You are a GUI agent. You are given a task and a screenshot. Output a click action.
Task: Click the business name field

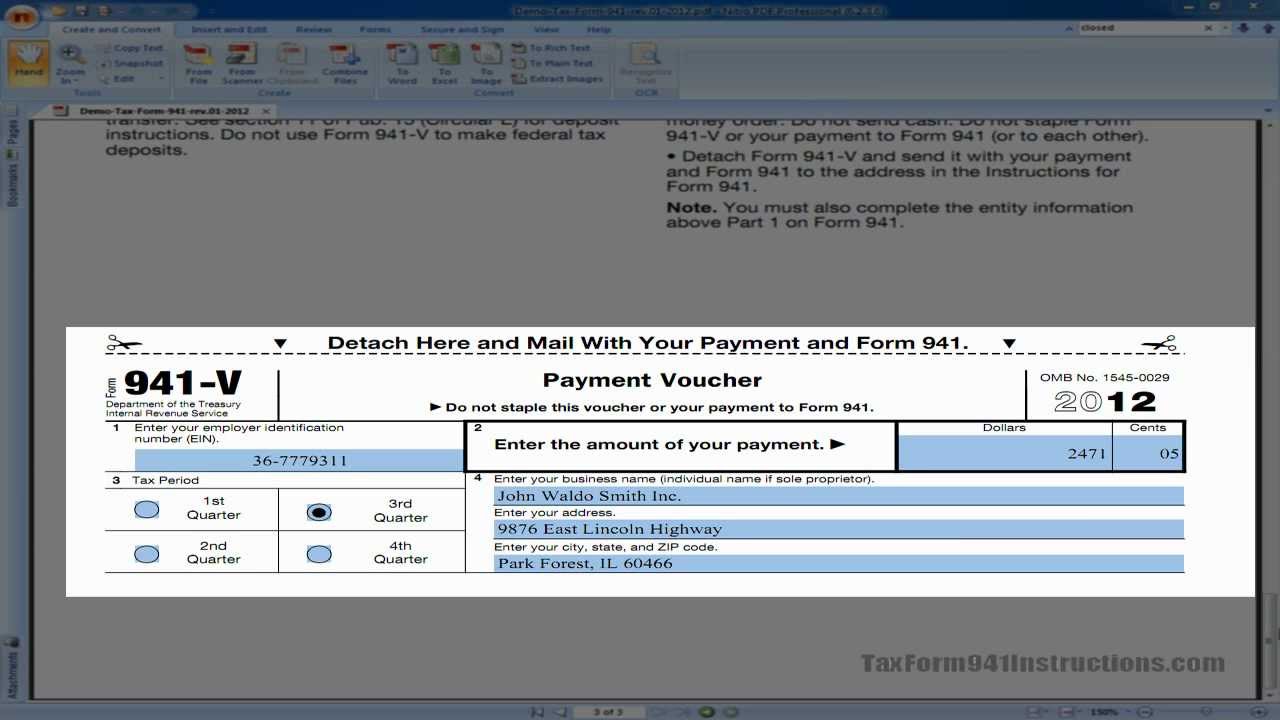[x=839, y=496]
